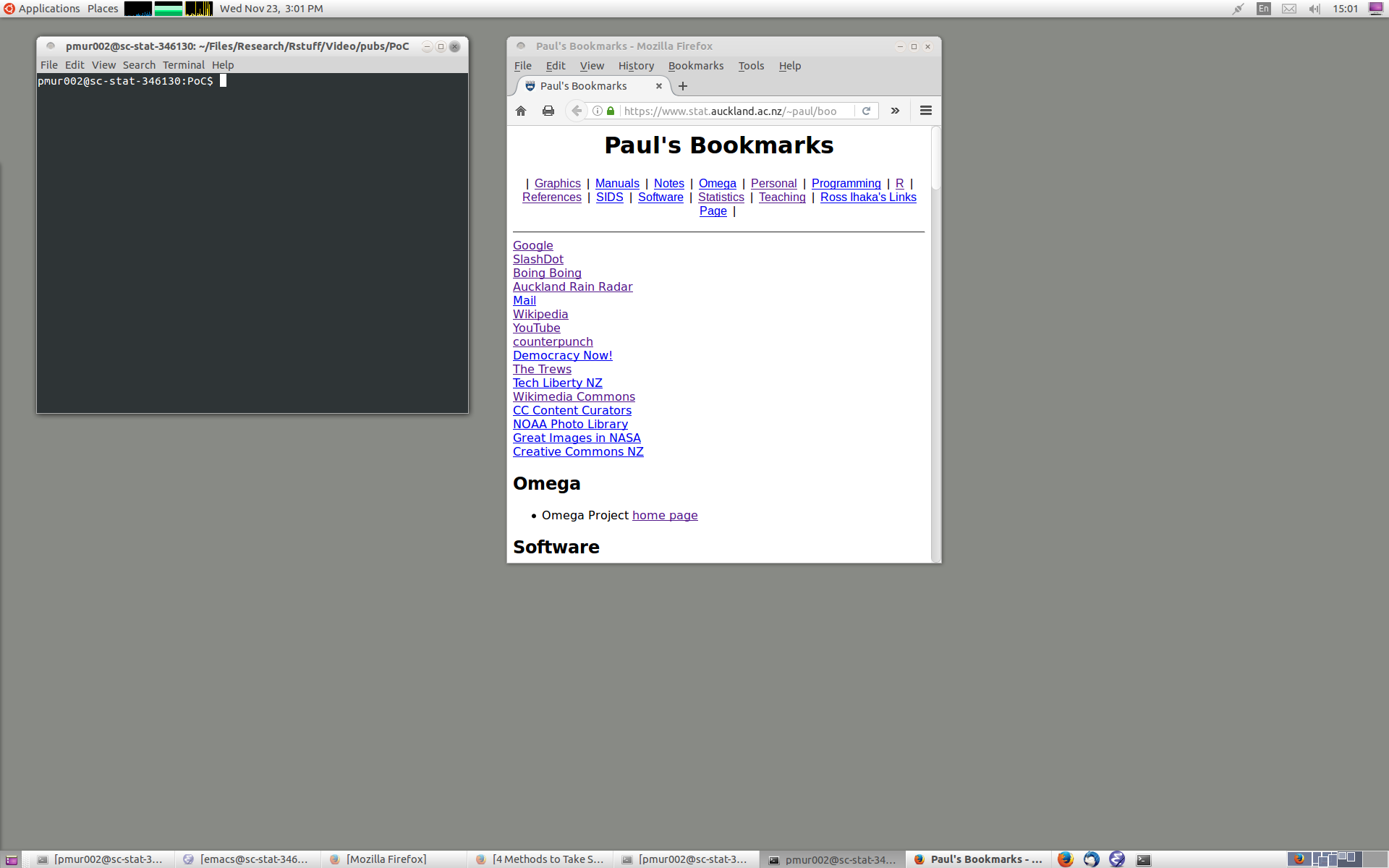Close the Paul's Bookmarks tab
The width and height of the screenshot is (1389, 868).
[659, 86]
